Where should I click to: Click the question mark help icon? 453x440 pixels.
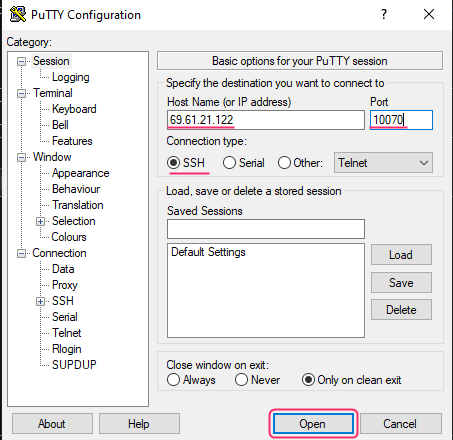[x=384, y=14]
